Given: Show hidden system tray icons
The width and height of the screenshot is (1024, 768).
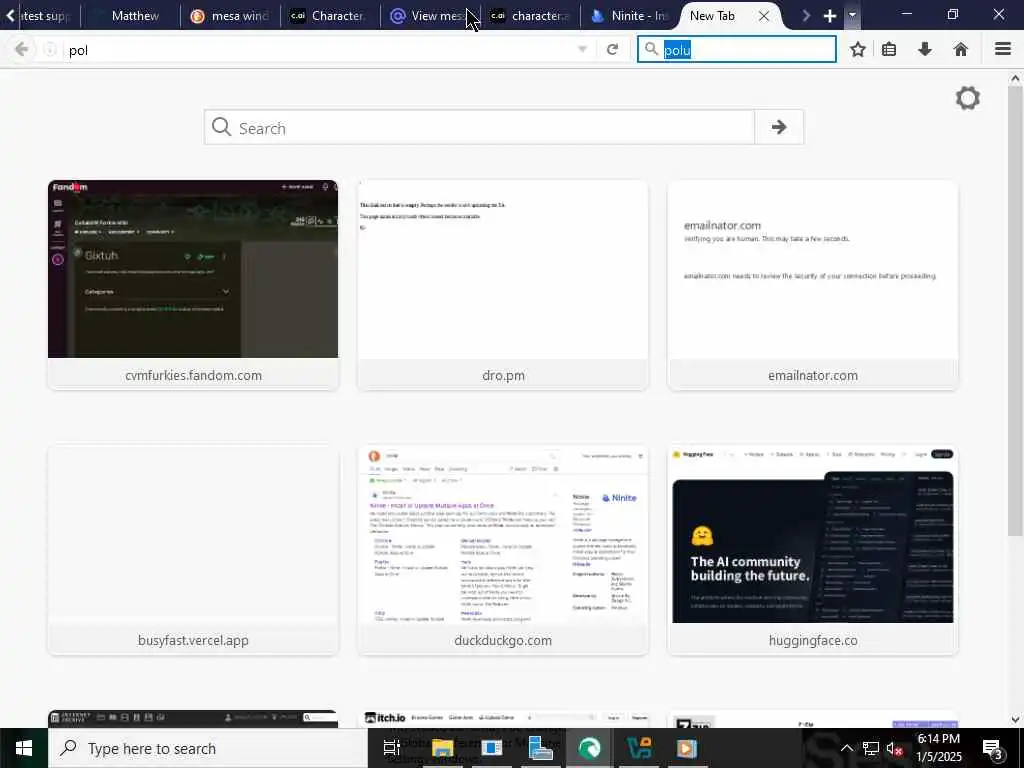Looking at the screenshot, I should click(846, 748).
